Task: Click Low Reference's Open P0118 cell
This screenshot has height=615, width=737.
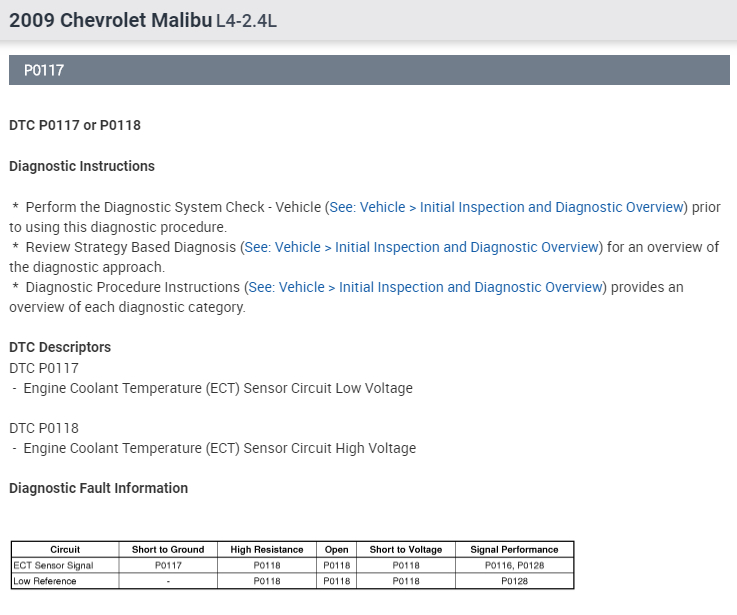Action: (x=337, y=581)
